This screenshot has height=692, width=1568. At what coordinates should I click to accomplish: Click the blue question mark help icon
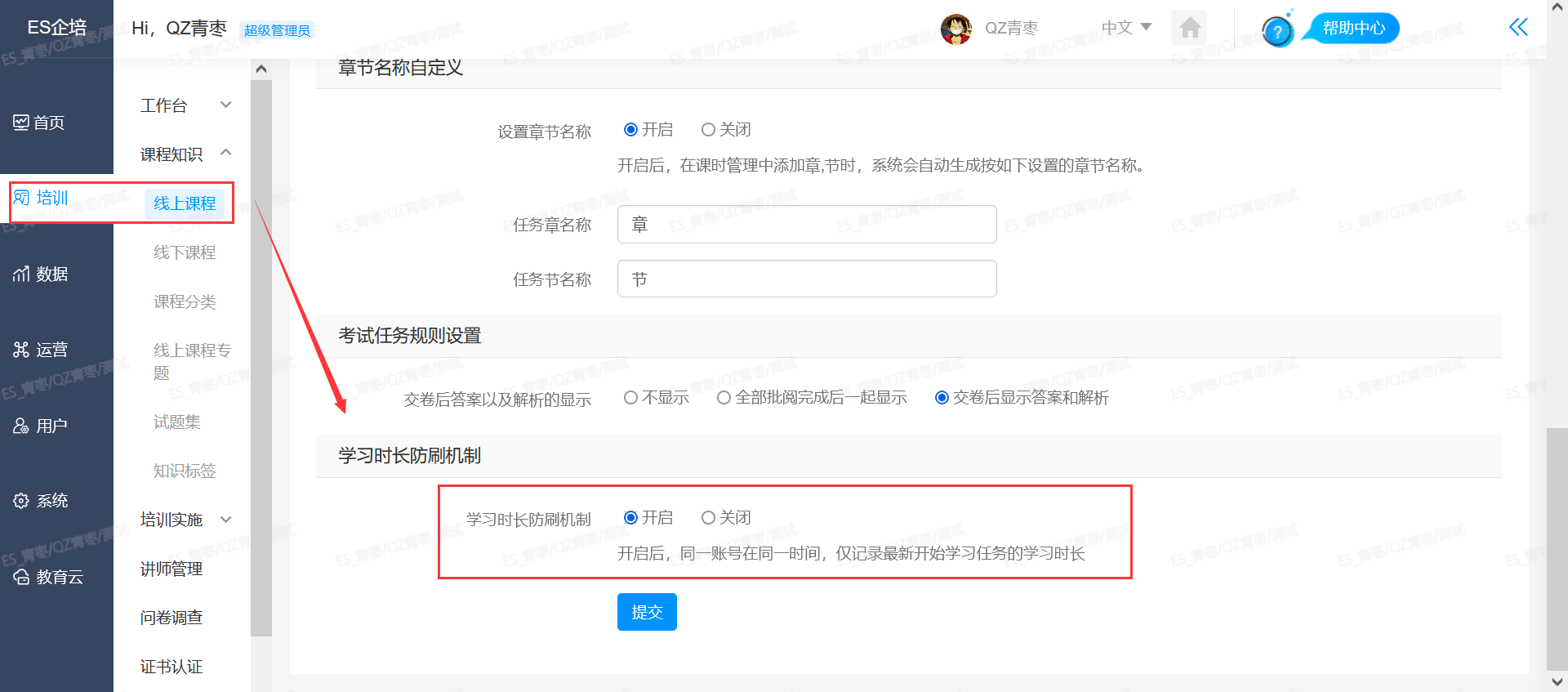[1277, 32]
